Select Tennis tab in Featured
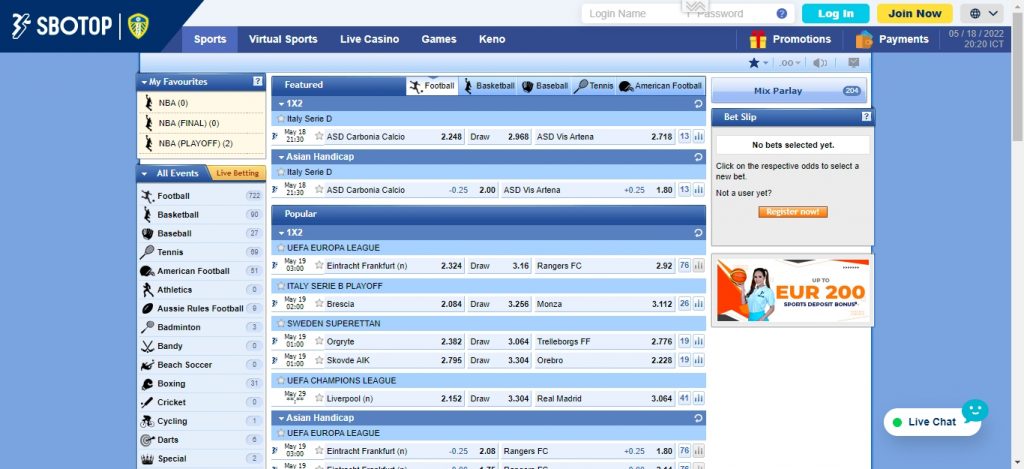This screenshot has width=1024, height=469. [x=593, y=86]
